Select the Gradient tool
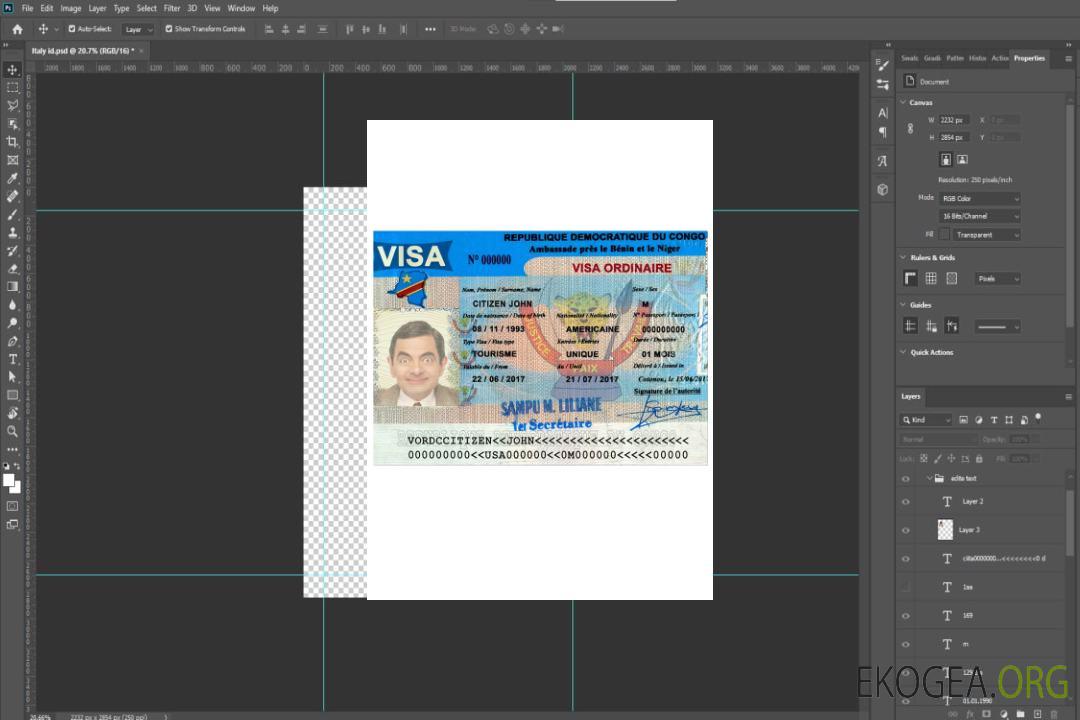 pos(12,287)
